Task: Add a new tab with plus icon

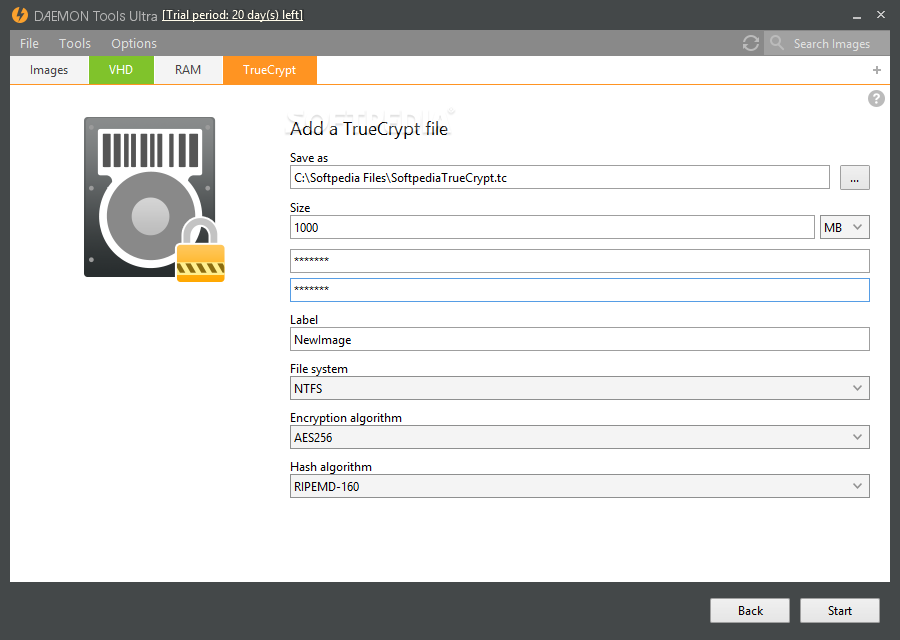Action: tap(876, 70)
